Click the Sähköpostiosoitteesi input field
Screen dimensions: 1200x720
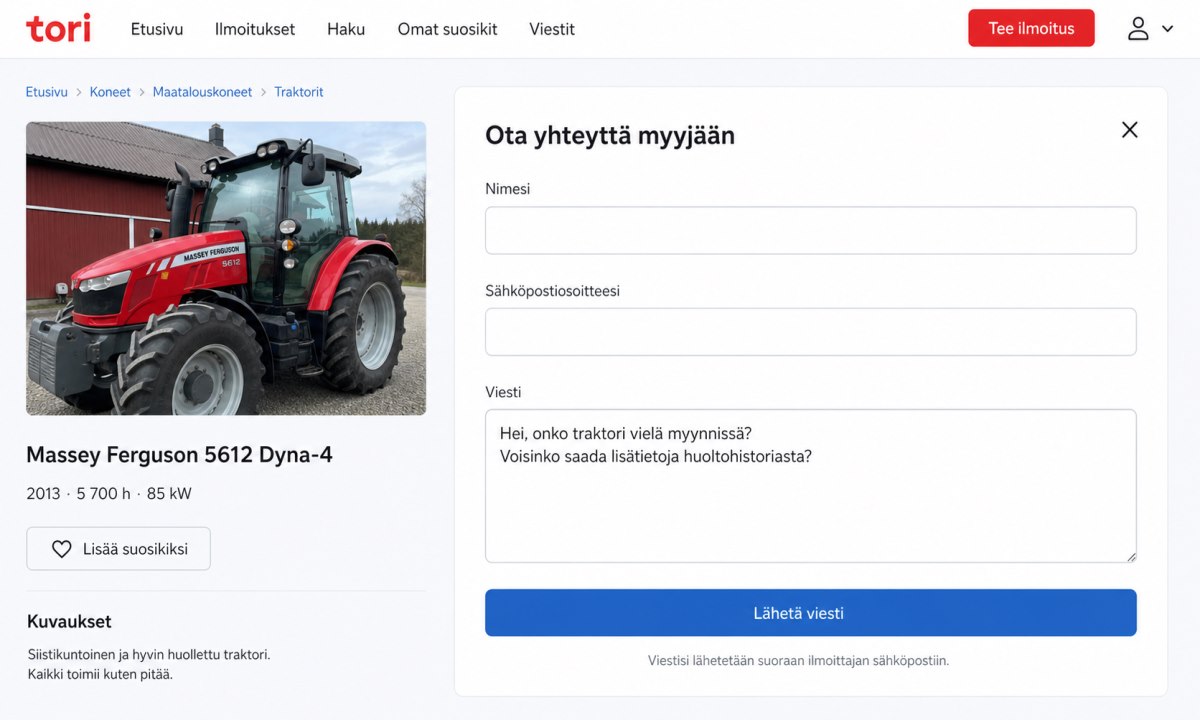pyautogui.click(x=810, y=332)
